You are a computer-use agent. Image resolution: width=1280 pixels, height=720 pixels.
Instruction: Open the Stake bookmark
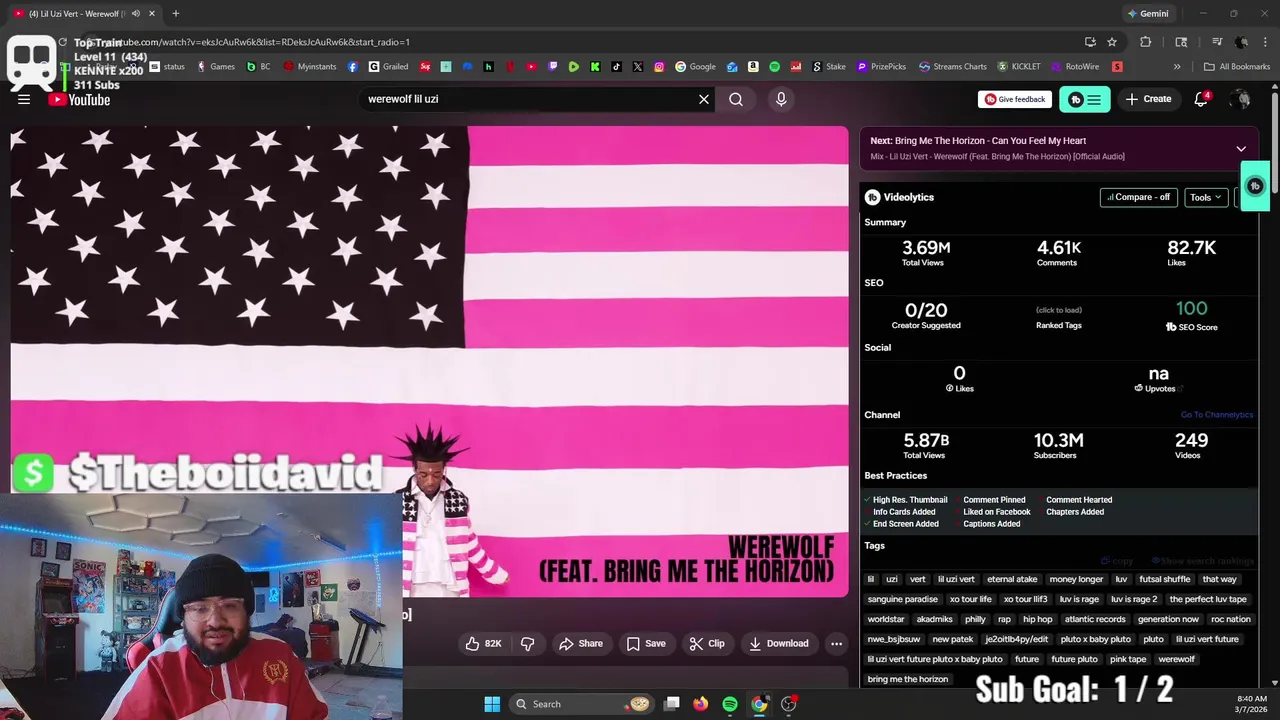[x=828, y=67]
